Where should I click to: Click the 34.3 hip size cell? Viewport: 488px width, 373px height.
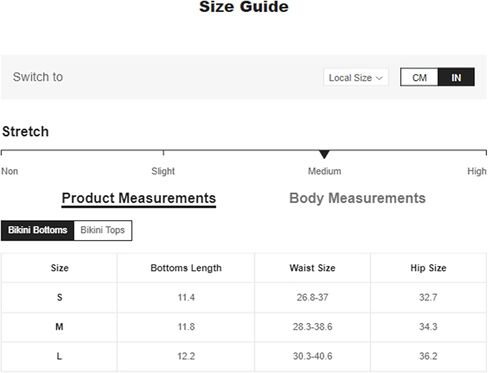[x=428, y=327]
